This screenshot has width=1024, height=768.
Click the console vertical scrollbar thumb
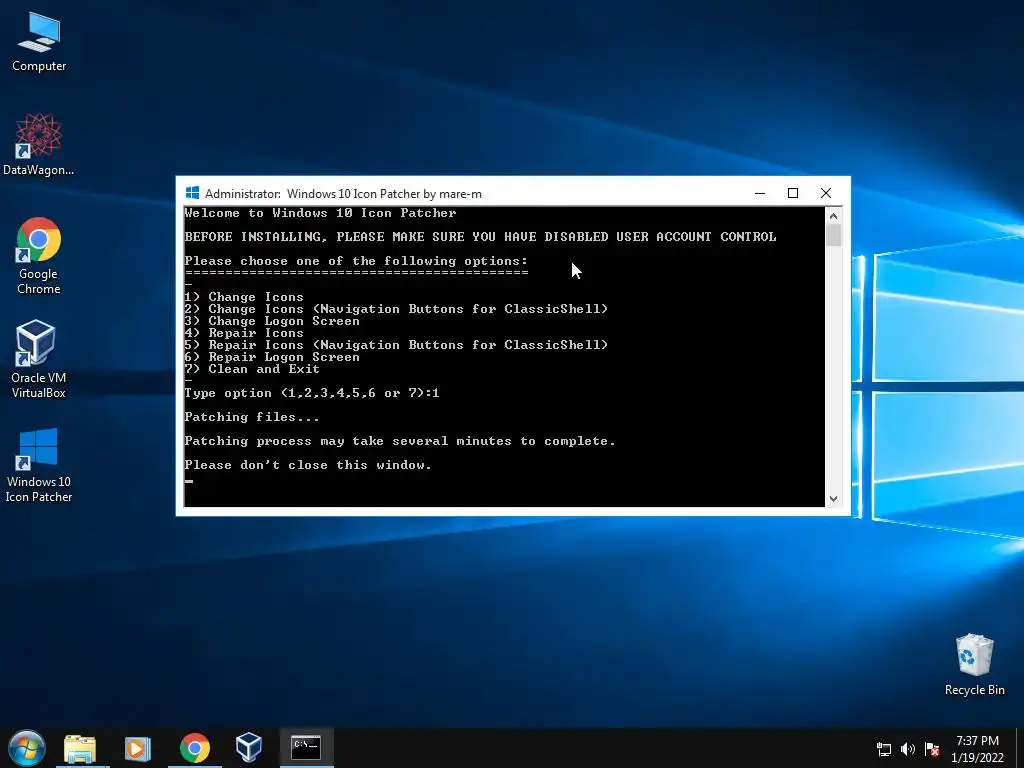tap(833, 235)
